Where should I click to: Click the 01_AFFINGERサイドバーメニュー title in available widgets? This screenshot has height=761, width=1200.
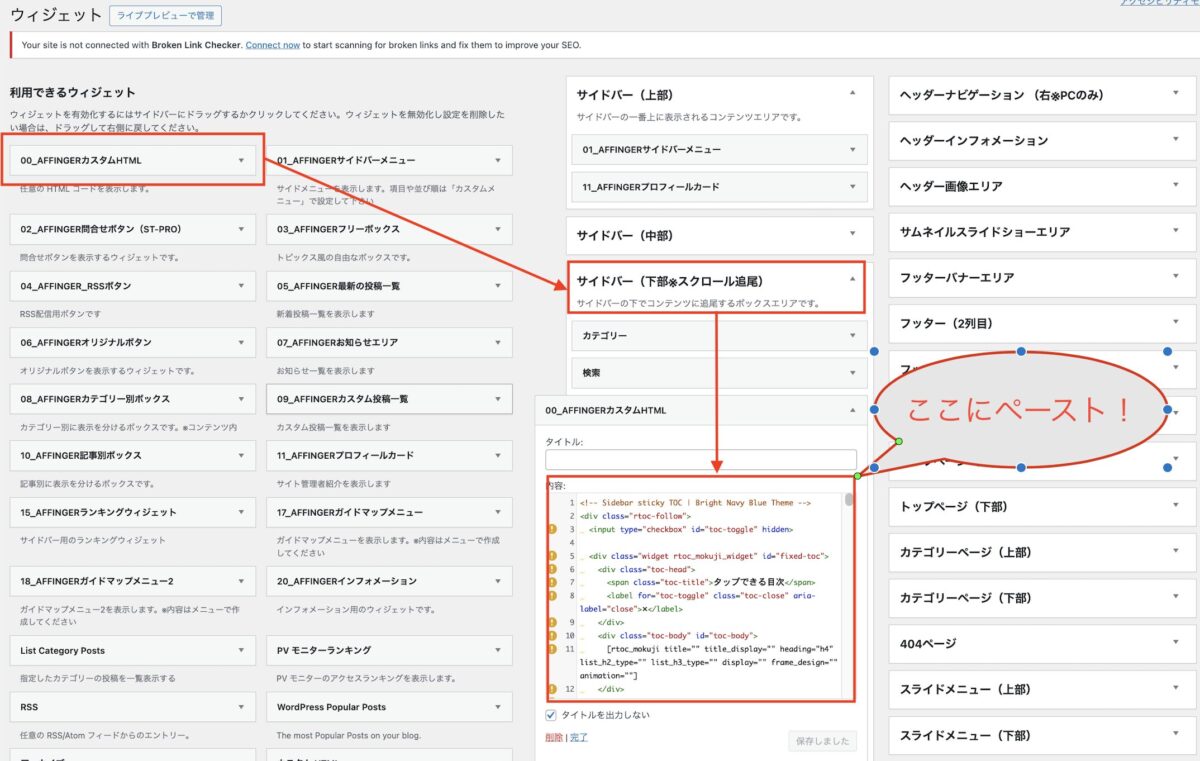[x=346, y=160]
